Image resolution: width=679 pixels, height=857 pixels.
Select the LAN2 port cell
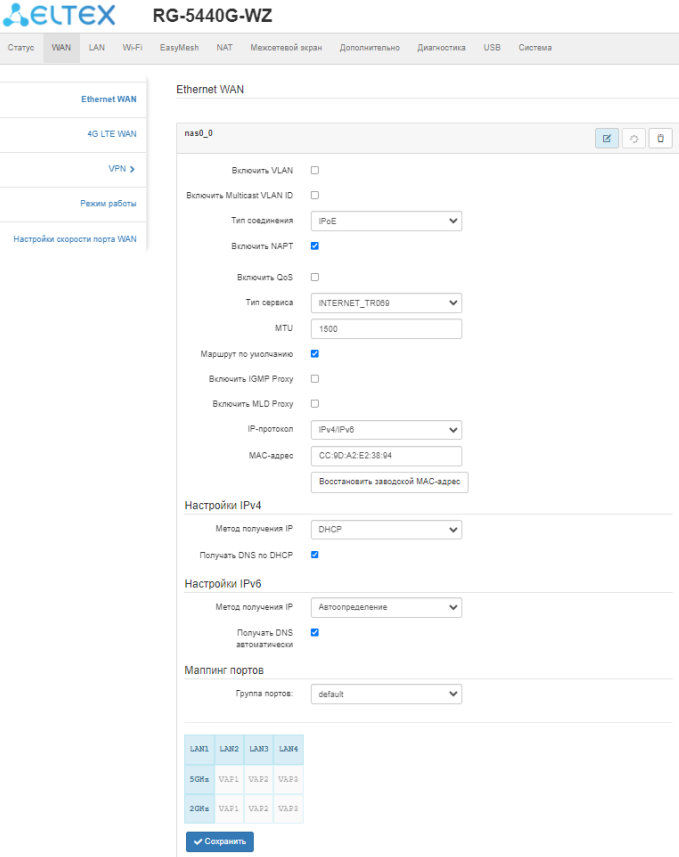tap(229, 749)
